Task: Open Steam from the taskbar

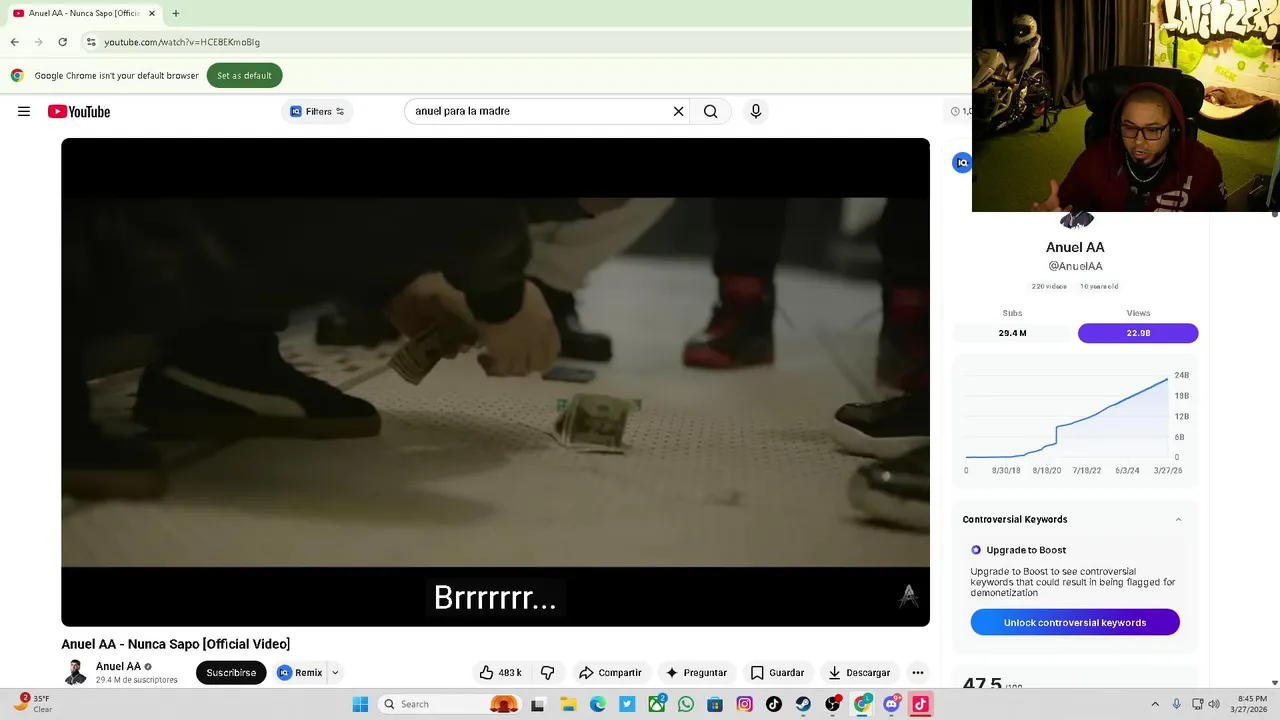Action: click(x=803, y=704)
